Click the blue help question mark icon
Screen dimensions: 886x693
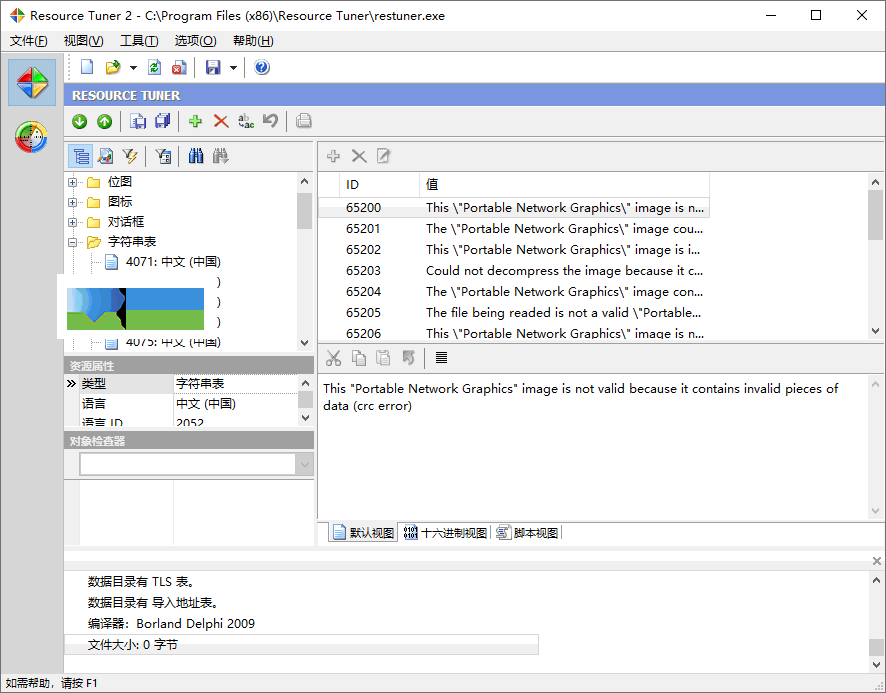point(262,67)
